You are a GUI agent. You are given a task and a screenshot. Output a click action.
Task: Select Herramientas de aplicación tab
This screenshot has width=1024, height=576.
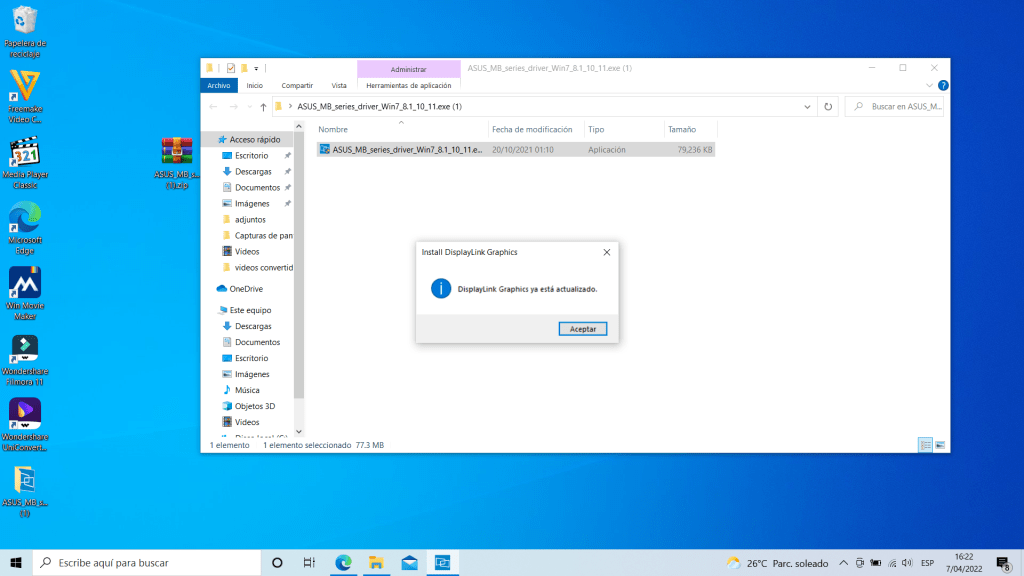click(407, 85)
